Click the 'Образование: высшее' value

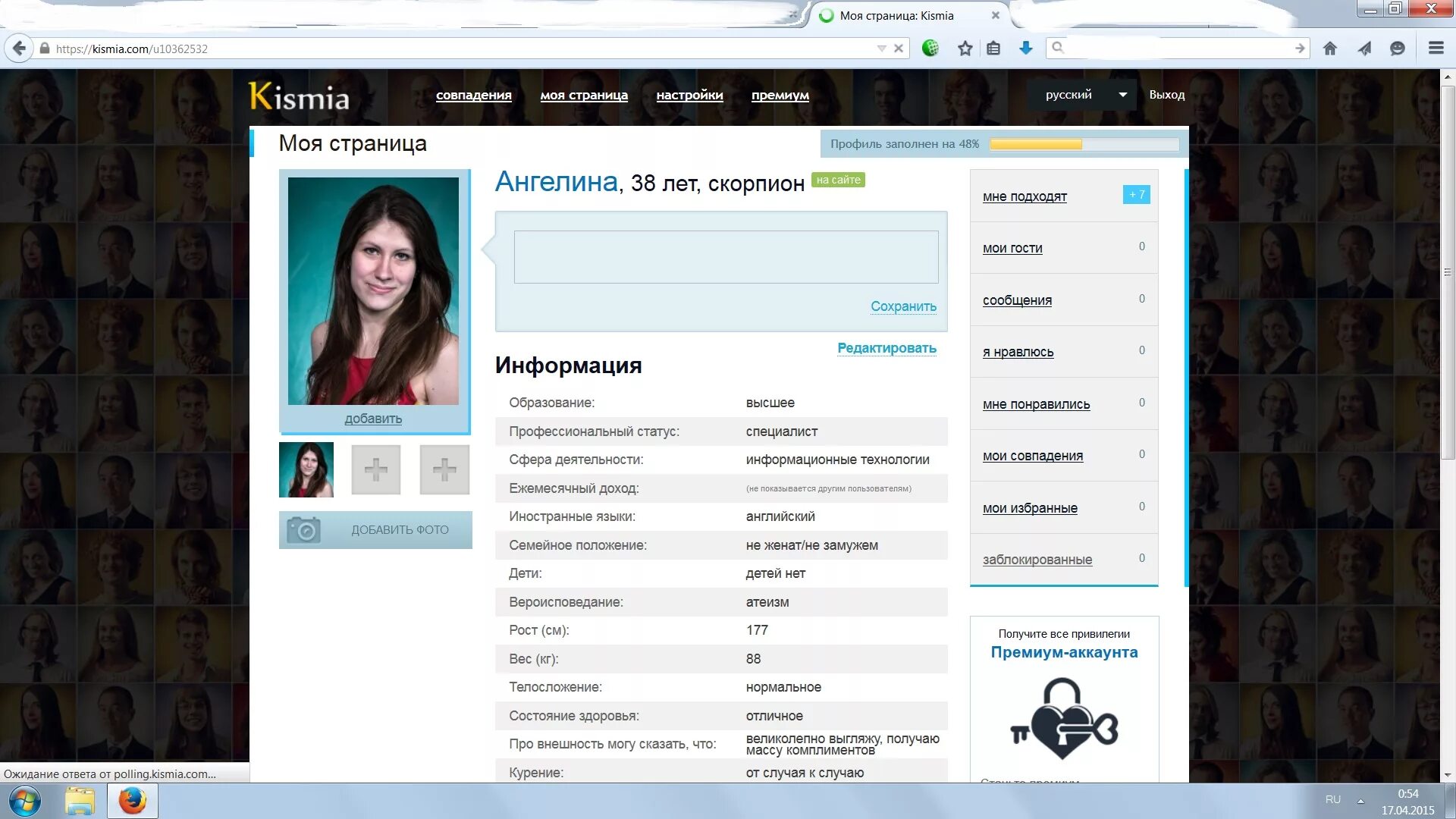(770, 403)
